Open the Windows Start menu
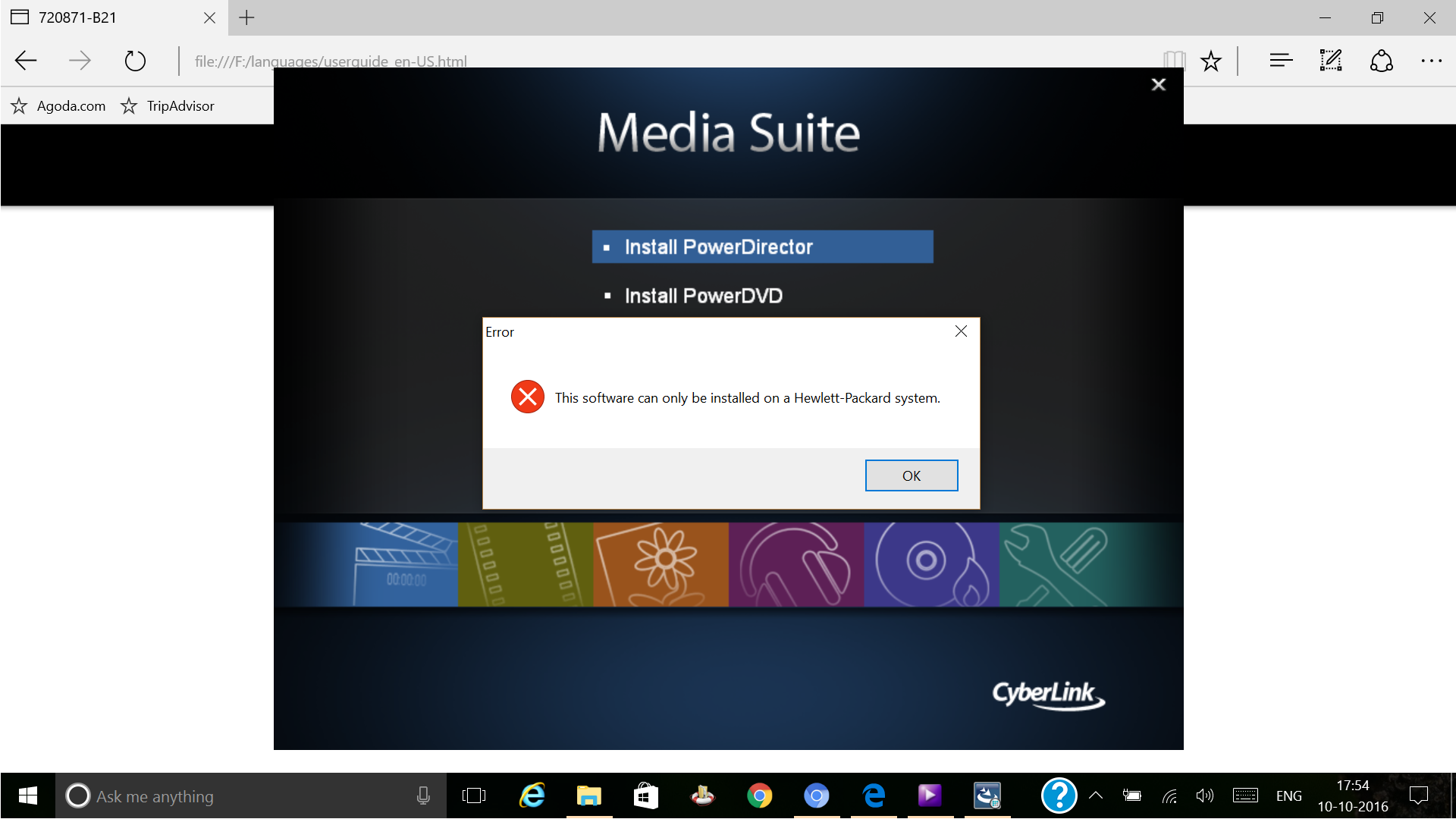This screenshot has height=819, width=1456. 28,795
